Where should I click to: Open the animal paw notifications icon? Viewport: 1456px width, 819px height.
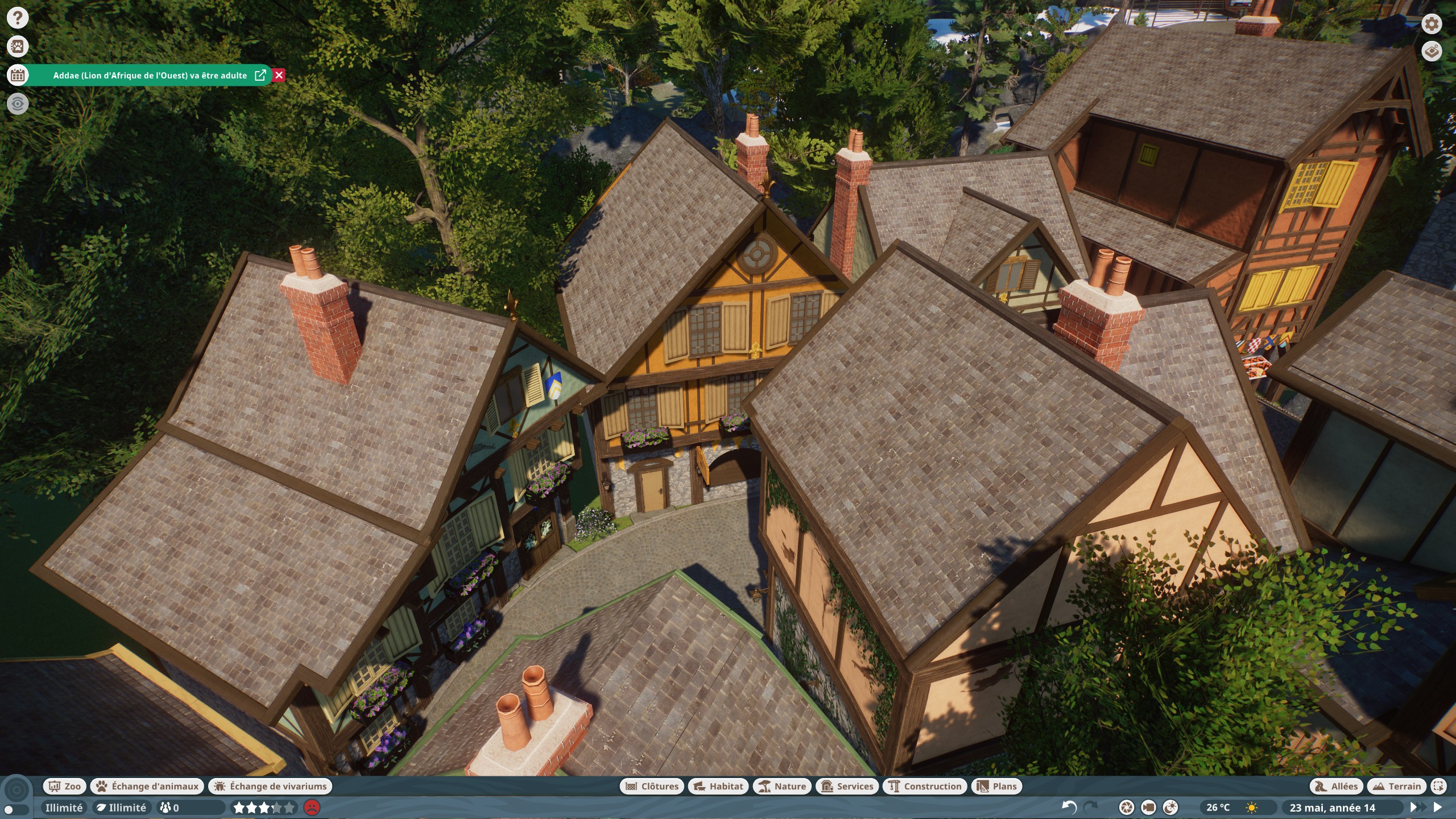coord(18,46)
